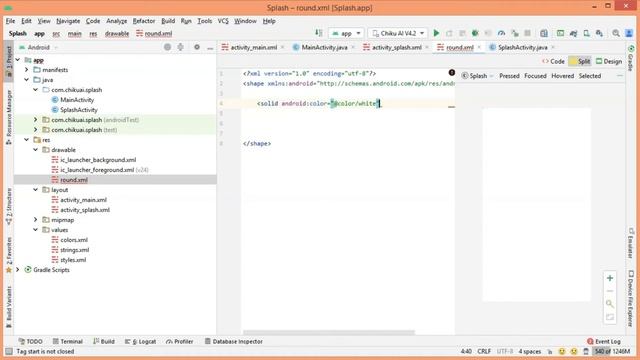This screenshot has height=360, width=640.
Task: Open the Structure side panel
Action: click(9, 207)
